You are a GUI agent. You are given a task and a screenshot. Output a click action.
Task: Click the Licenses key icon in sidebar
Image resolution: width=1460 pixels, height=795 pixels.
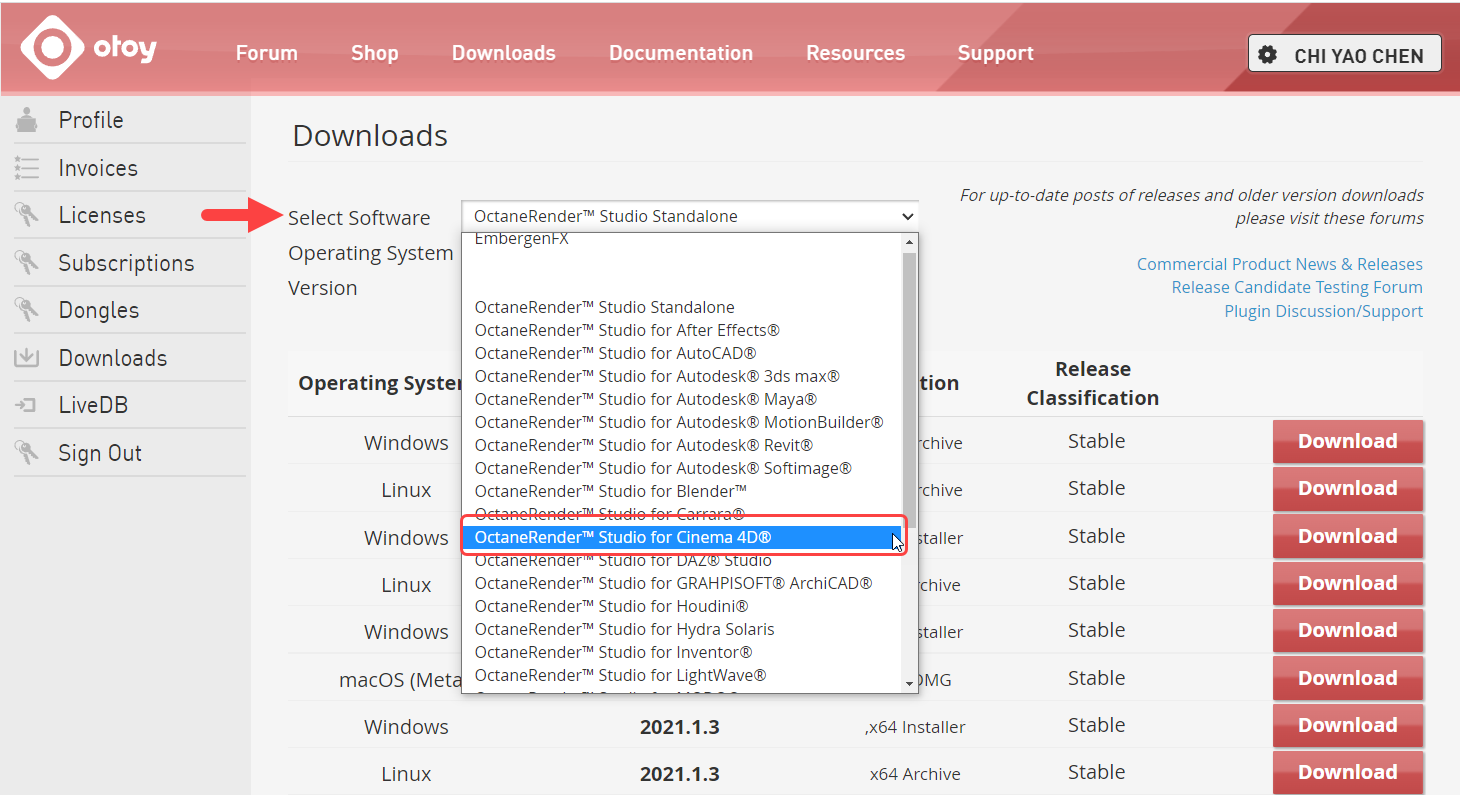click(x=27, y=215)
